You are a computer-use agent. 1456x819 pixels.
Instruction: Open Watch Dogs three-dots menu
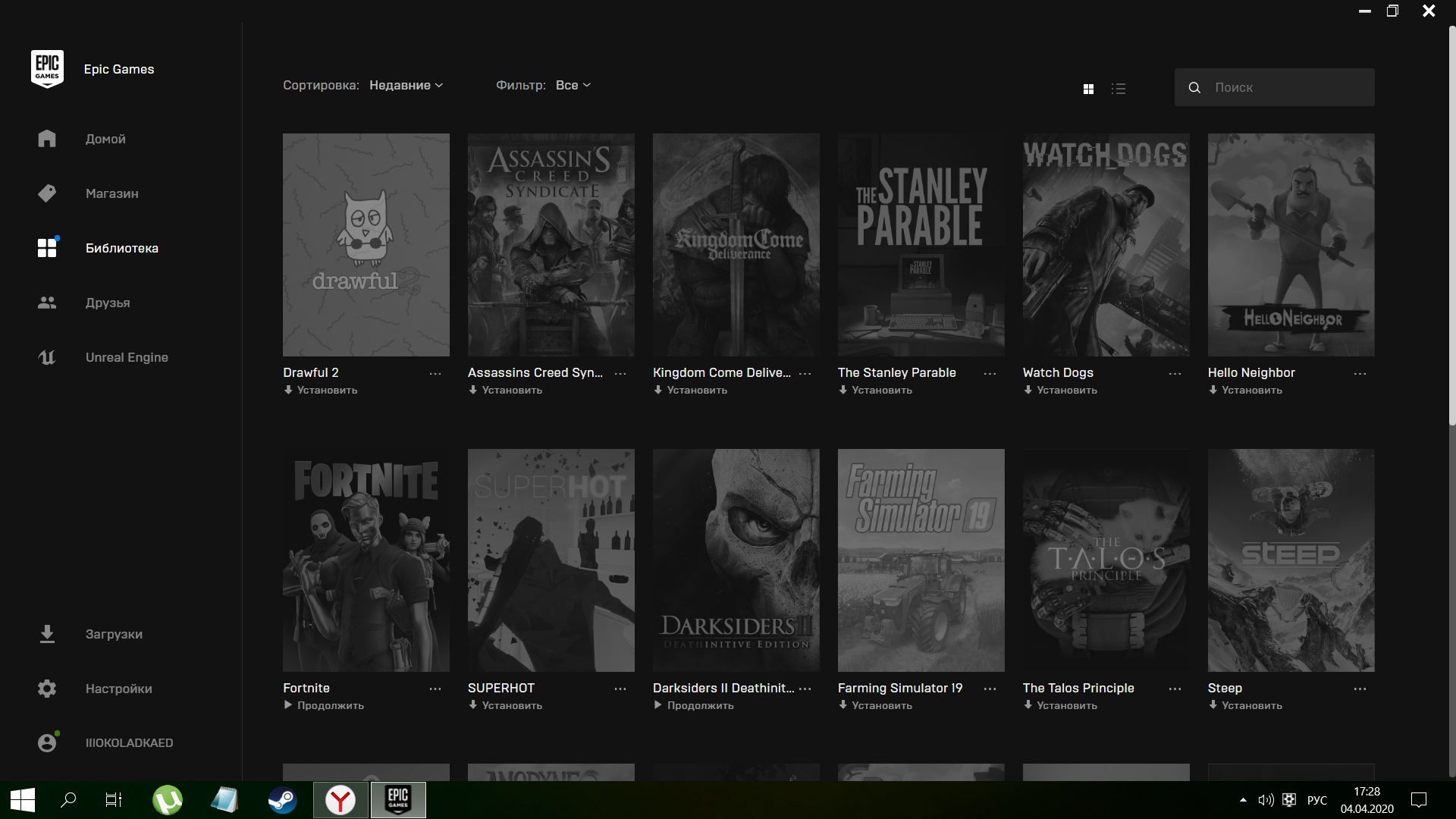[1175, 374]
